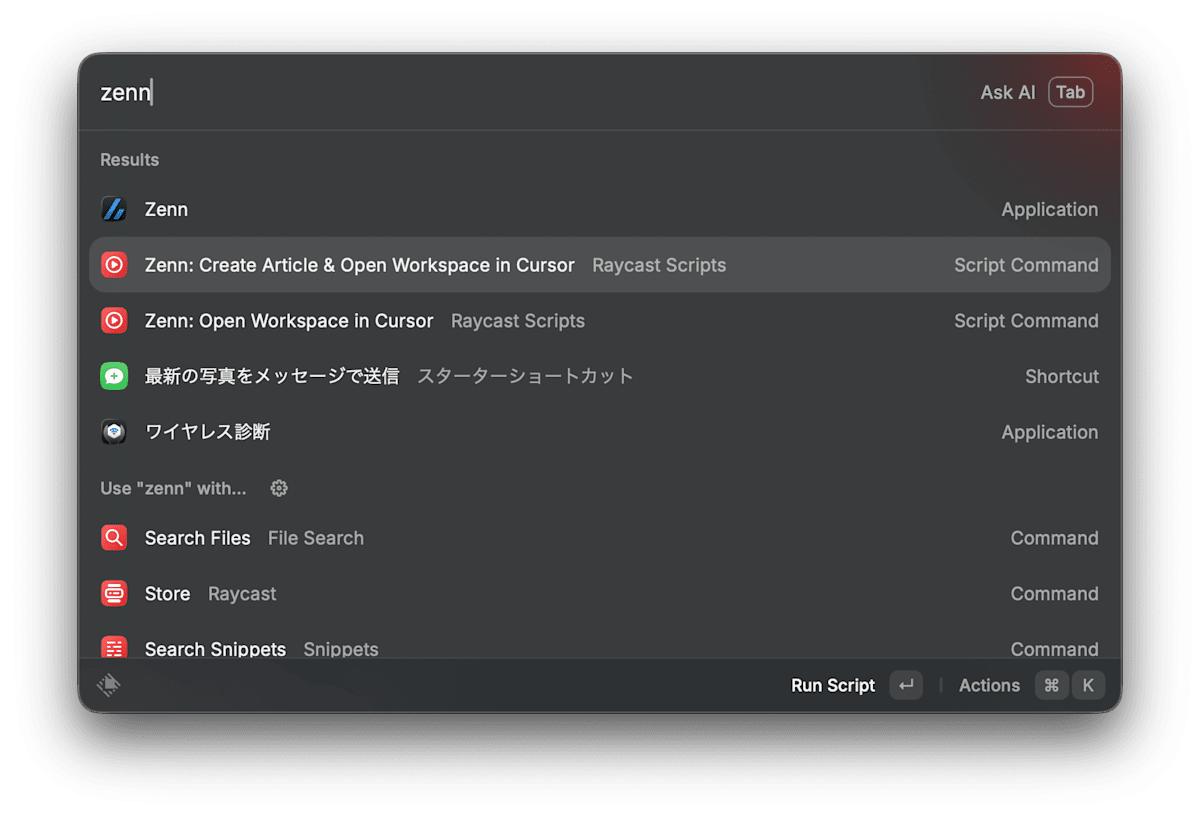Click Command label on Store row
The image size is (1200, 816).
coord(1054,594)
